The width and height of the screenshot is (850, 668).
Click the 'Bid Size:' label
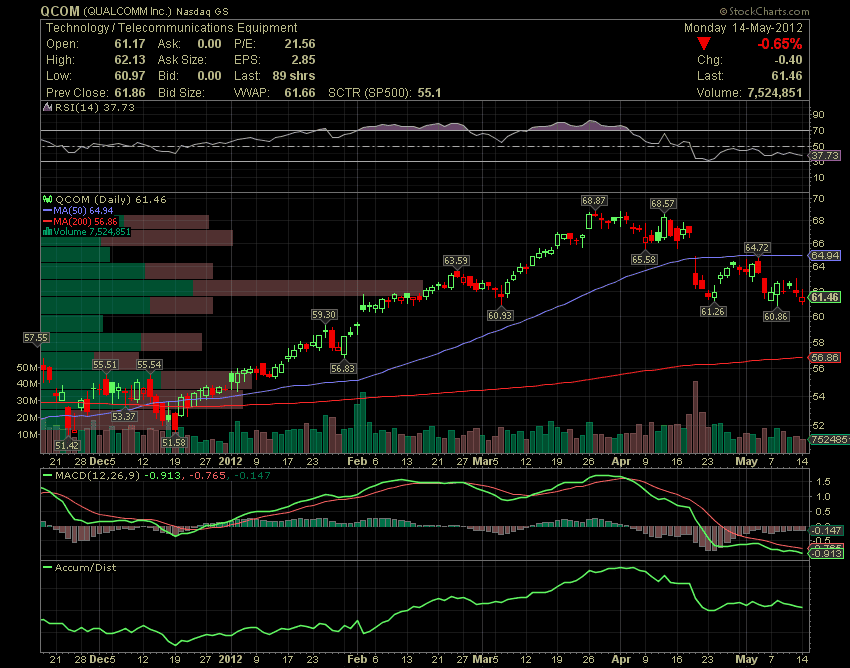pyautogui.click(x=181, y=93)
